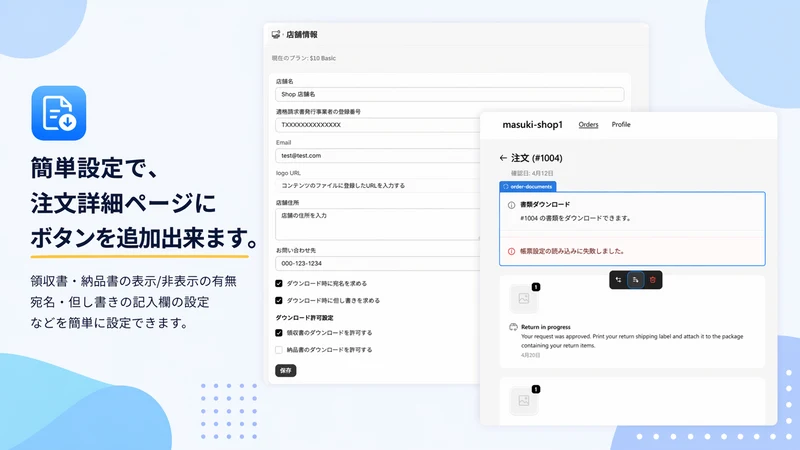This screenshot has height=450, width=800.
Task: Click the お問い合わせ先 field with 000-123-1234
Action: point(378,263)
